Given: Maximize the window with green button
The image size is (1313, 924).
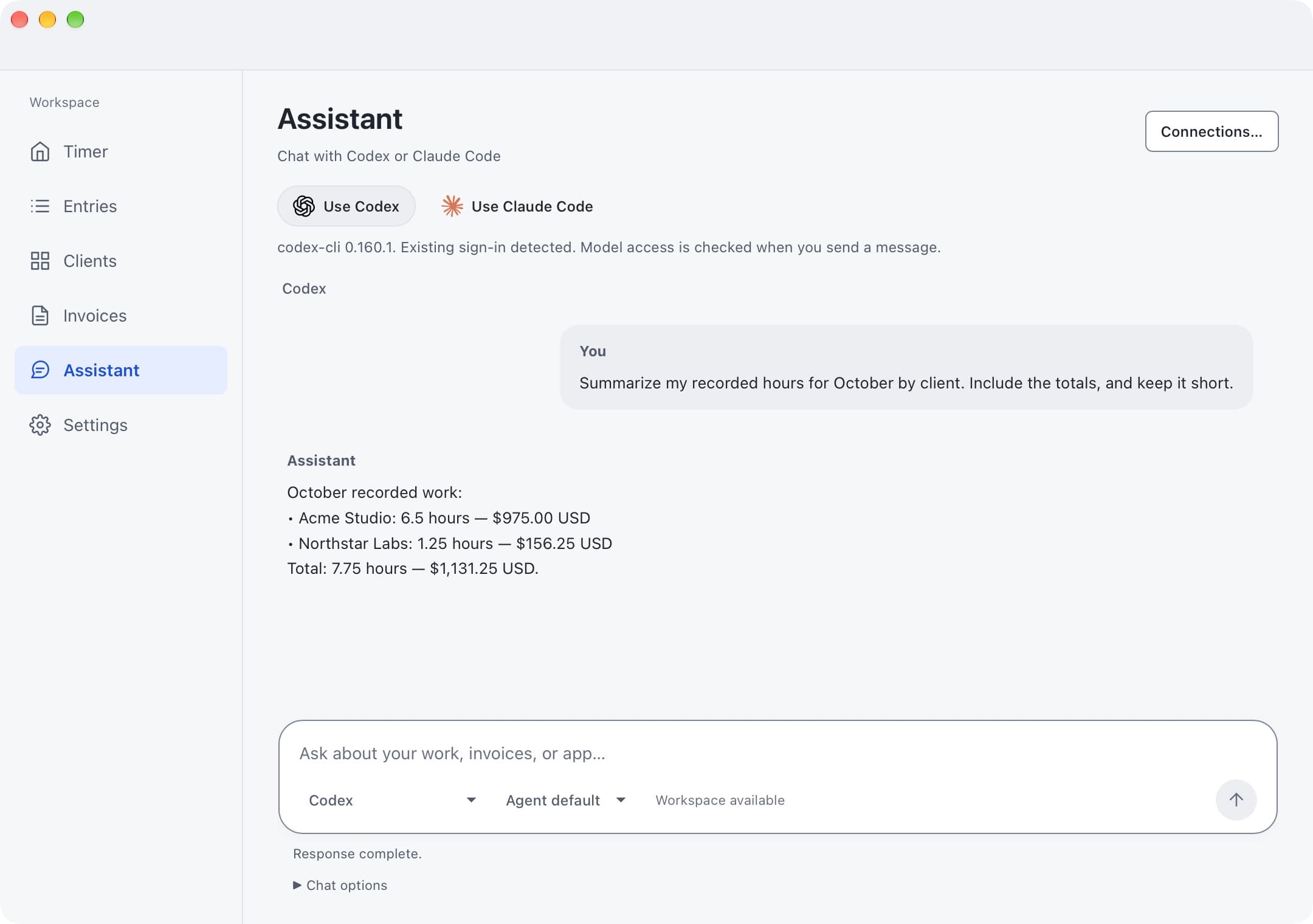Looking at the screenshot, I should (x=75, y=19).
